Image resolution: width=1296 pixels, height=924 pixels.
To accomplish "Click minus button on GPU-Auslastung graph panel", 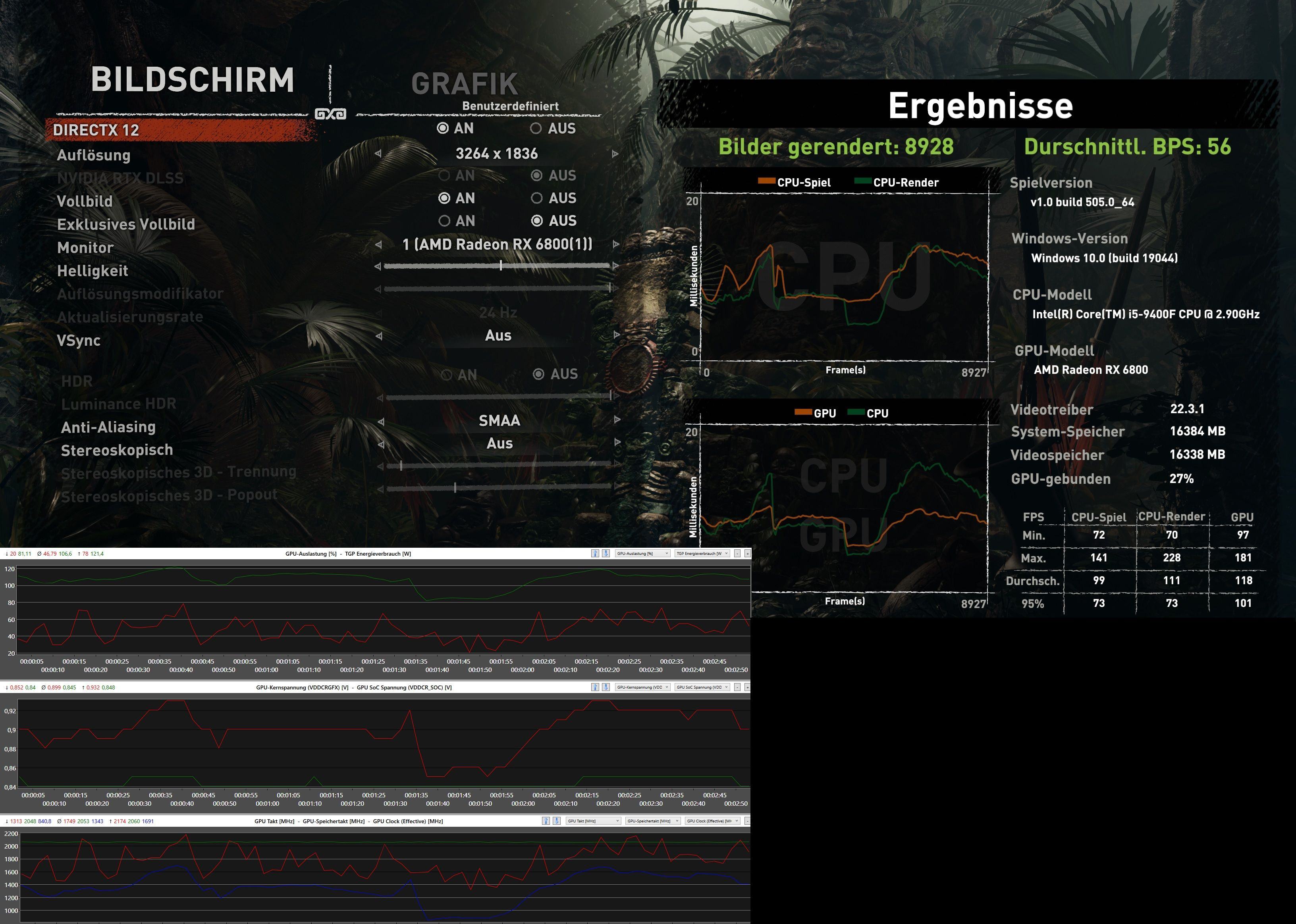I will (737, 553).
